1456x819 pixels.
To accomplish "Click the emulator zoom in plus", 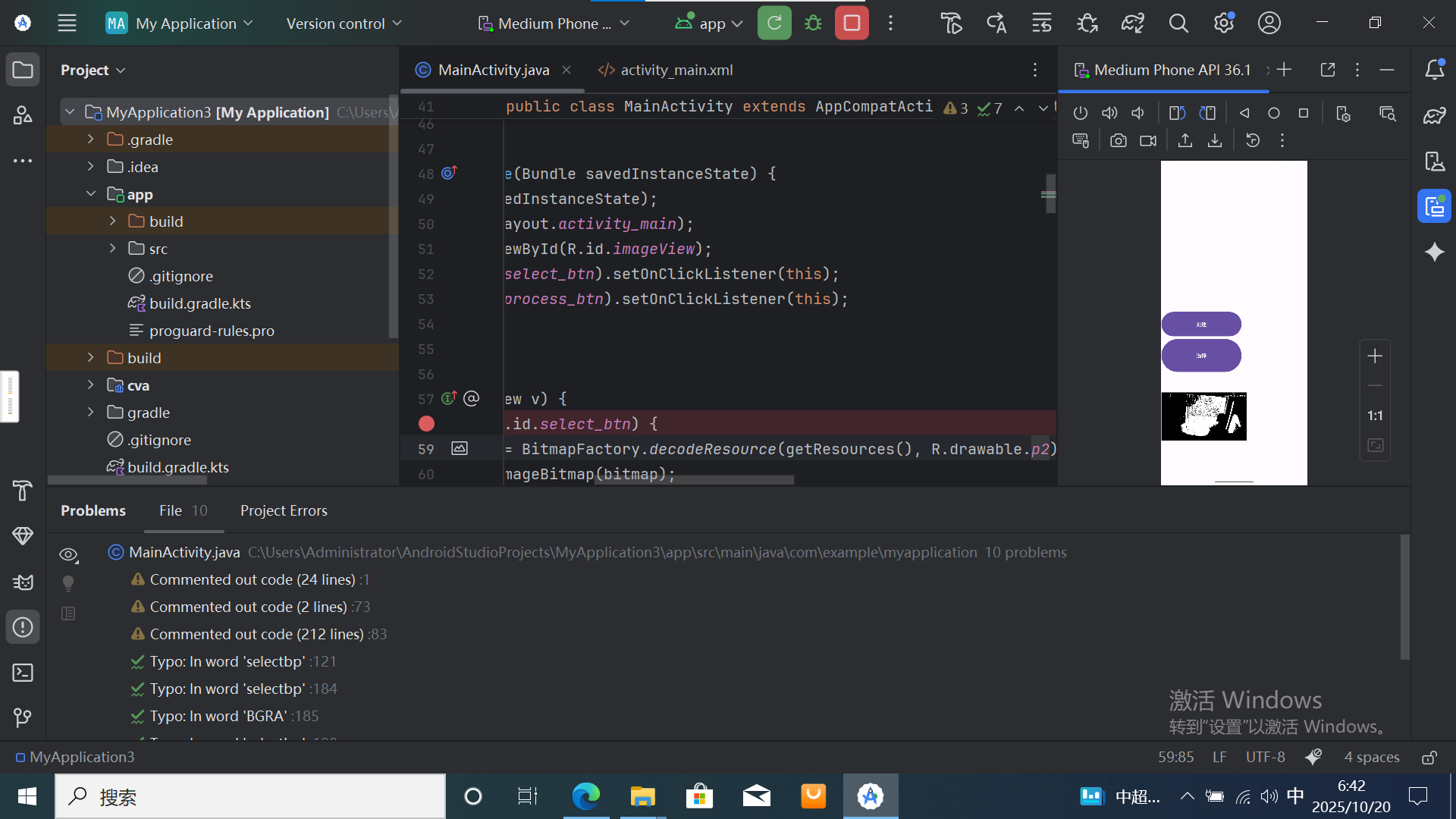I will (x=1375, y=356).
